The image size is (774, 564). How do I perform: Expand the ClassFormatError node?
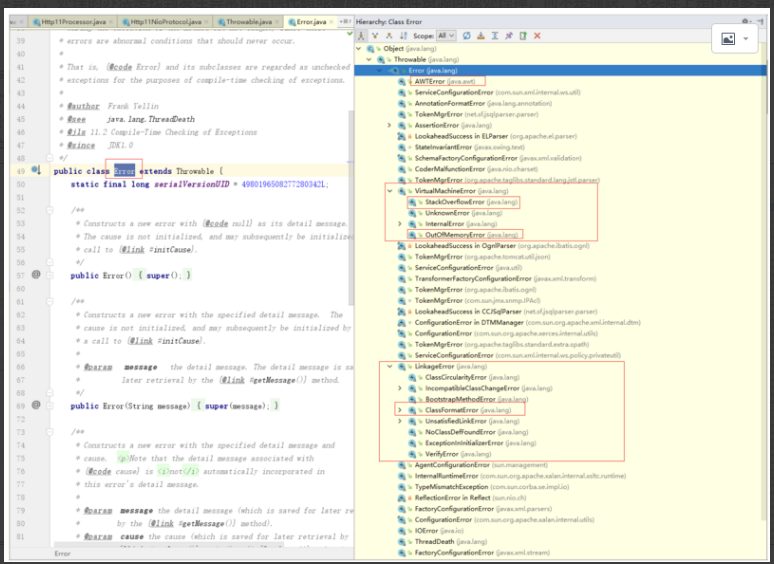[400, 410]
